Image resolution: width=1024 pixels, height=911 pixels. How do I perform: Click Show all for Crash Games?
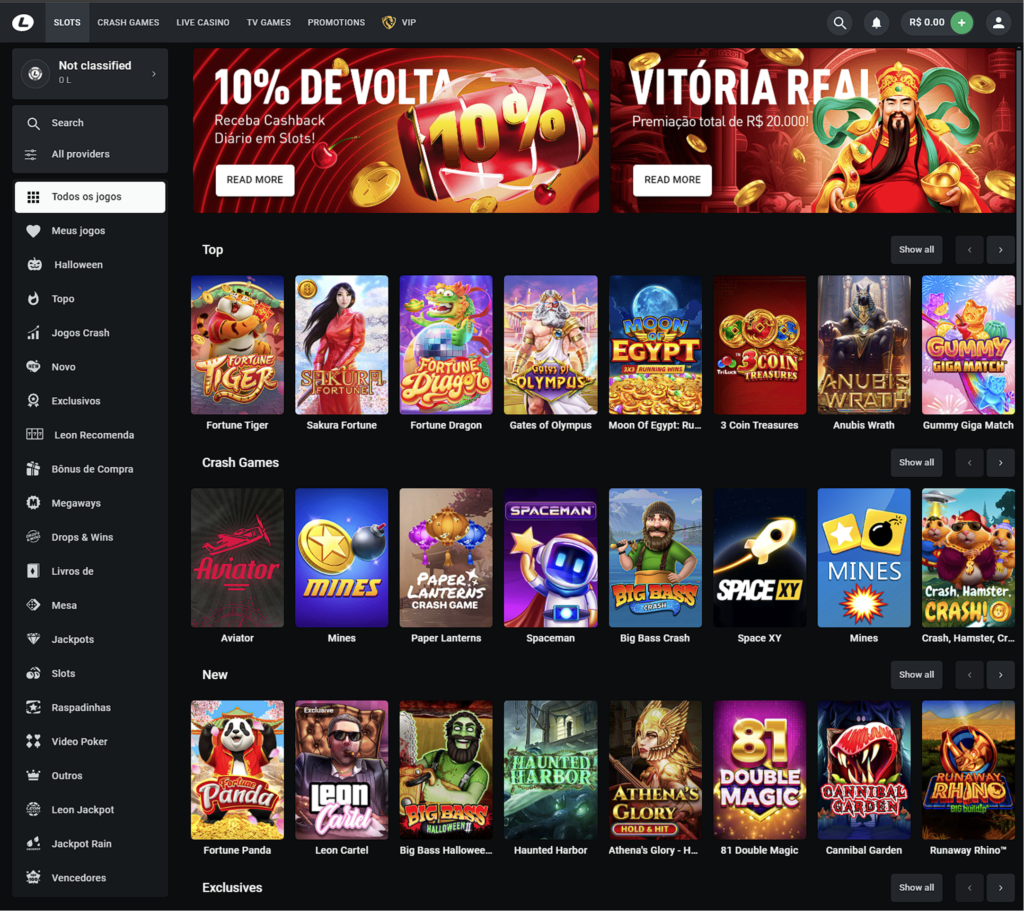click(x=916, y=462)
